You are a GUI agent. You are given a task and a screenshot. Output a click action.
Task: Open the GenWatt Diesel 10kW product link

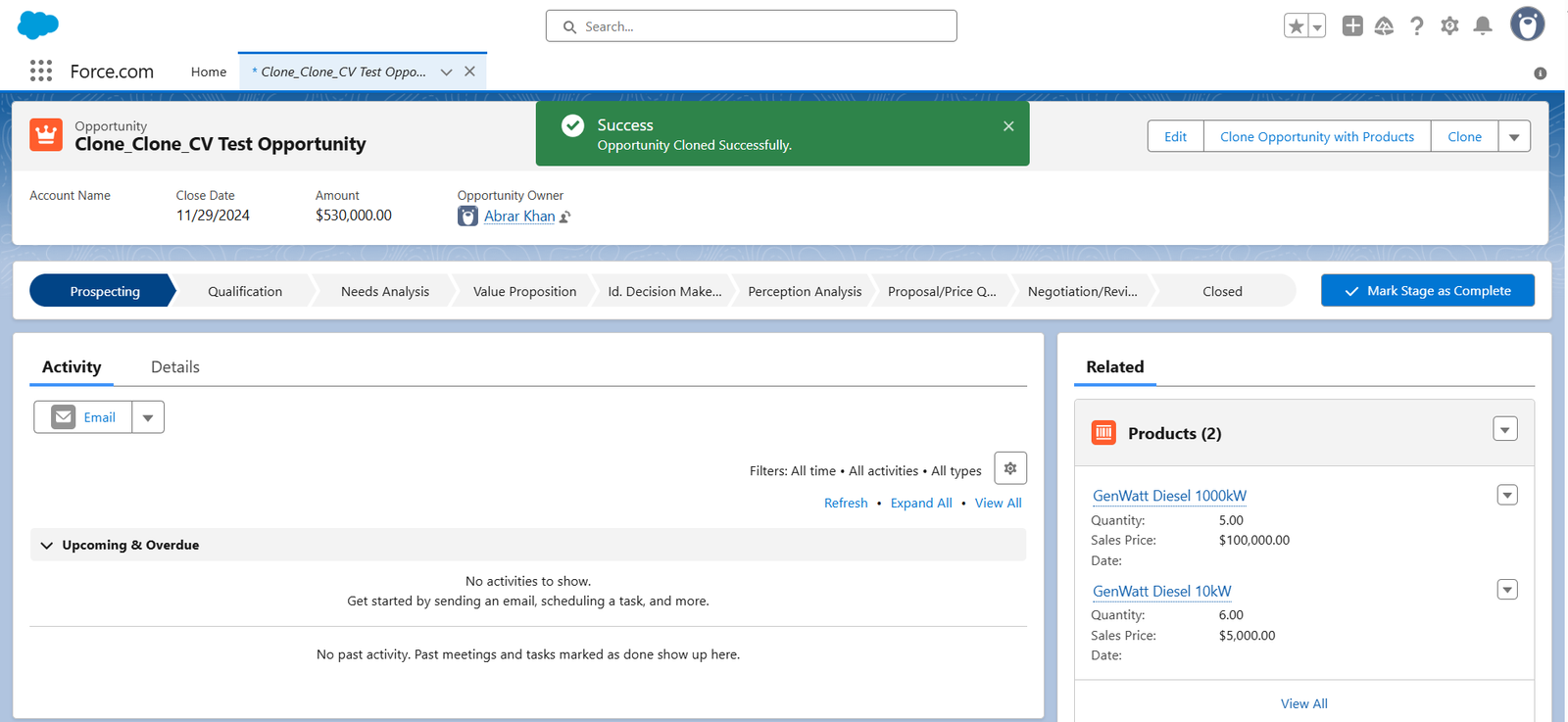(1162, 591)
